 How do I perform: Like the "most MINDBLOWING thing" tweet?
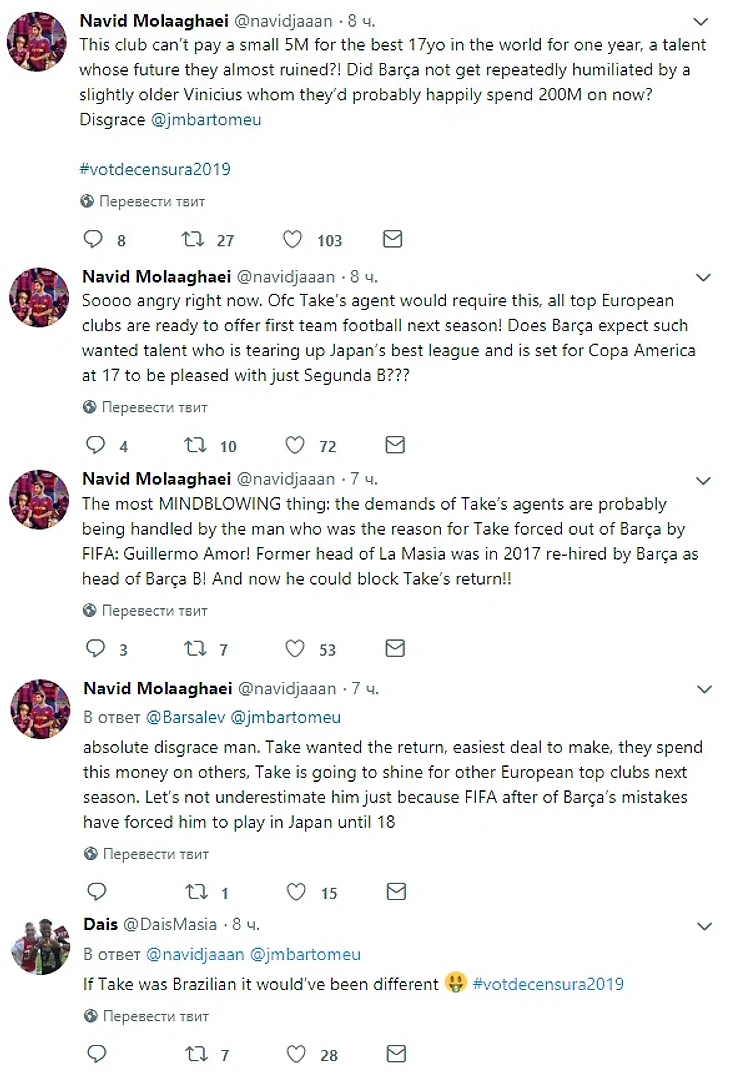pos(293,649)
